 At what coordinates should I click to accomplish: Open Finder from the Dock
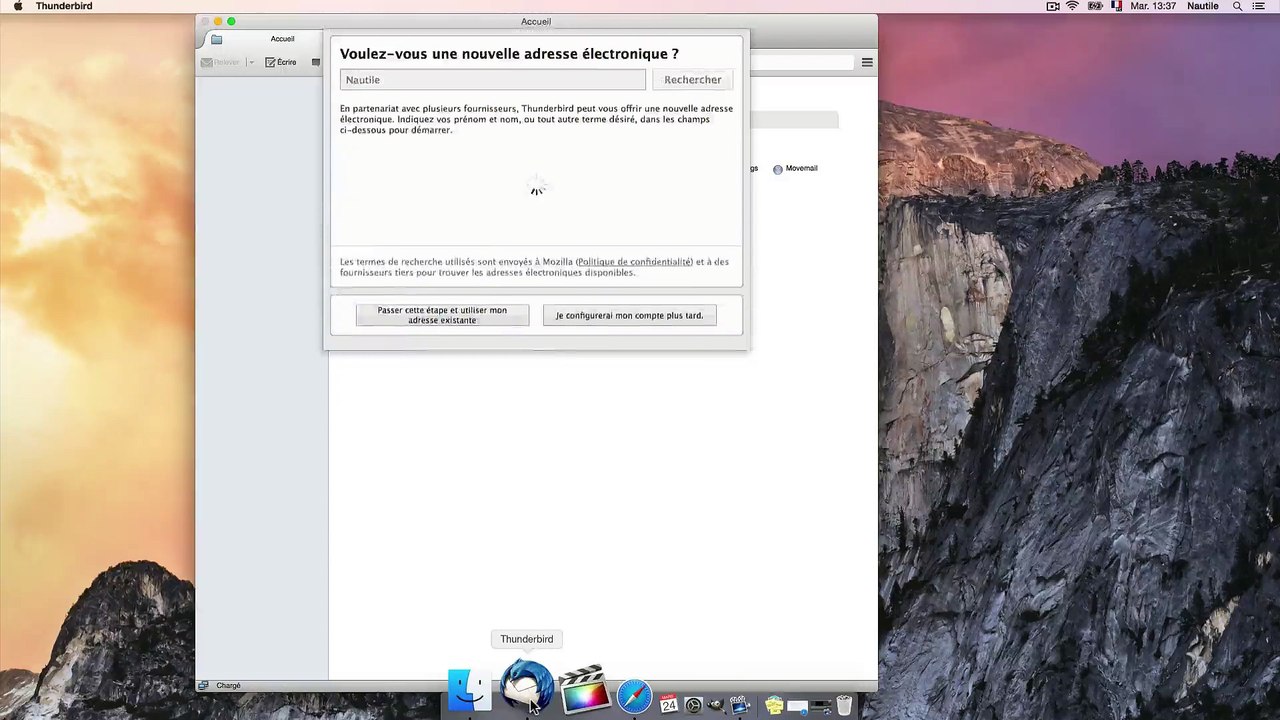tap(469, 689)
